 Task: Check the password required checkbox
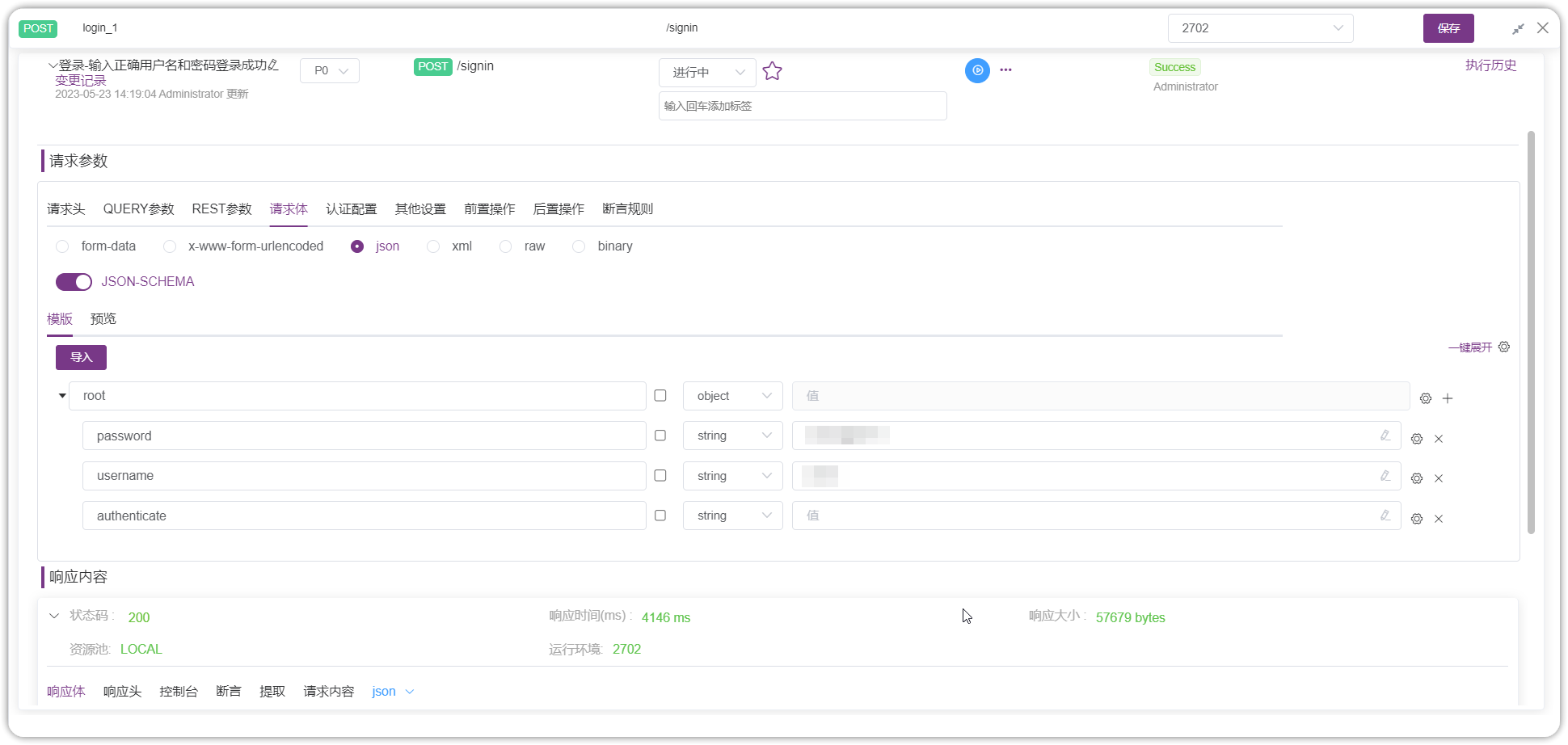660,436
